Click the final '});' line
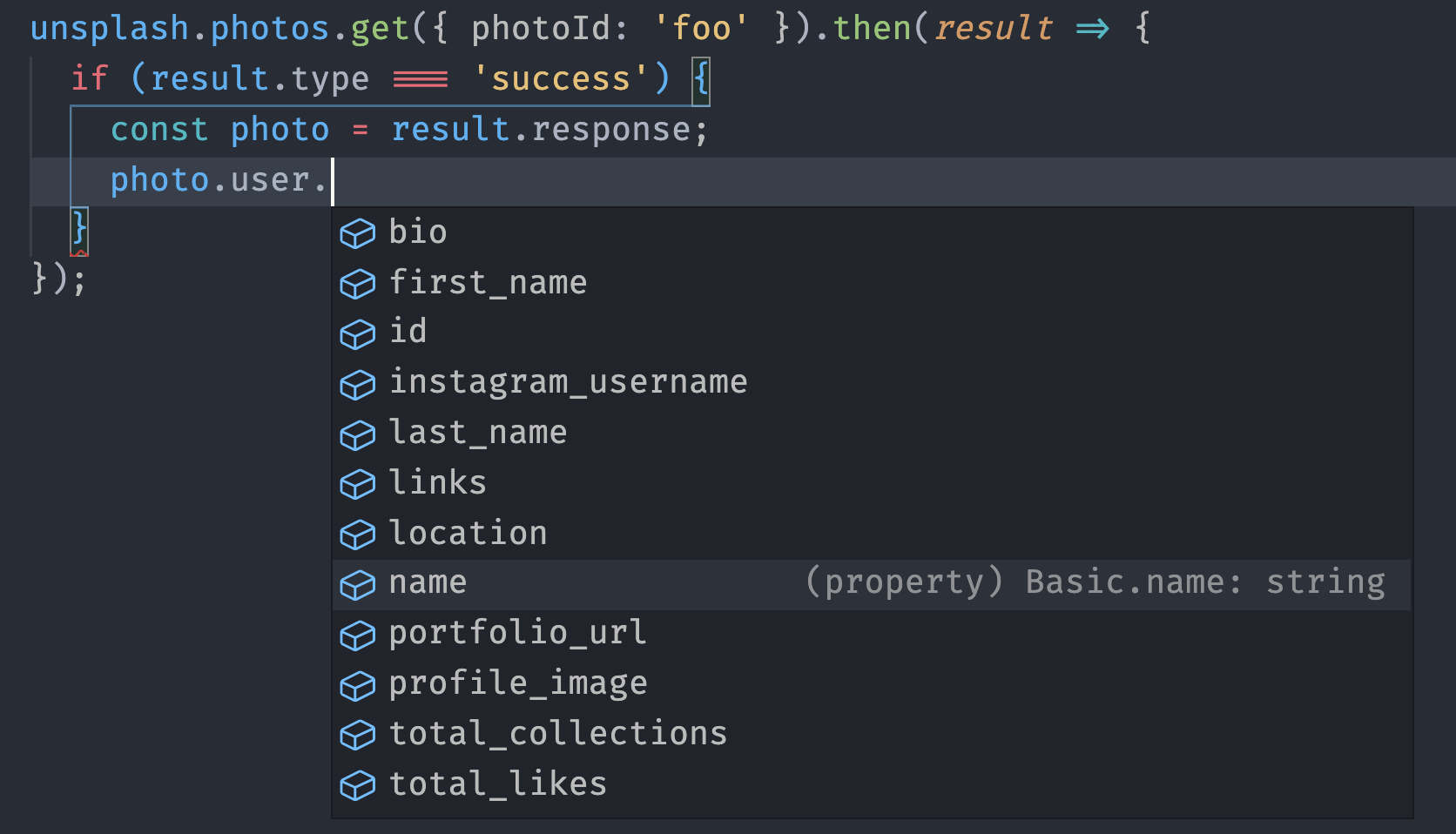This screenshot has height=834, width=1456. click(x=59, y=280)
